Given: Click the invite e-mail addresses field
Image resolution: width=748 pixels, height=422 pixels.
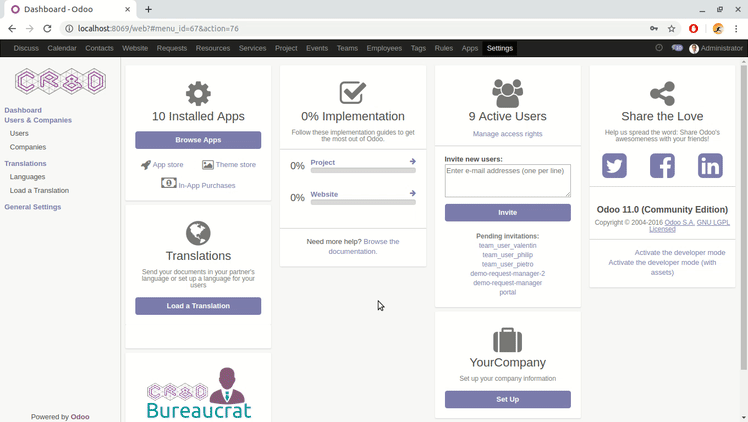Looking at the screenshot, I should pyautogui.click(x=508, y=181).
